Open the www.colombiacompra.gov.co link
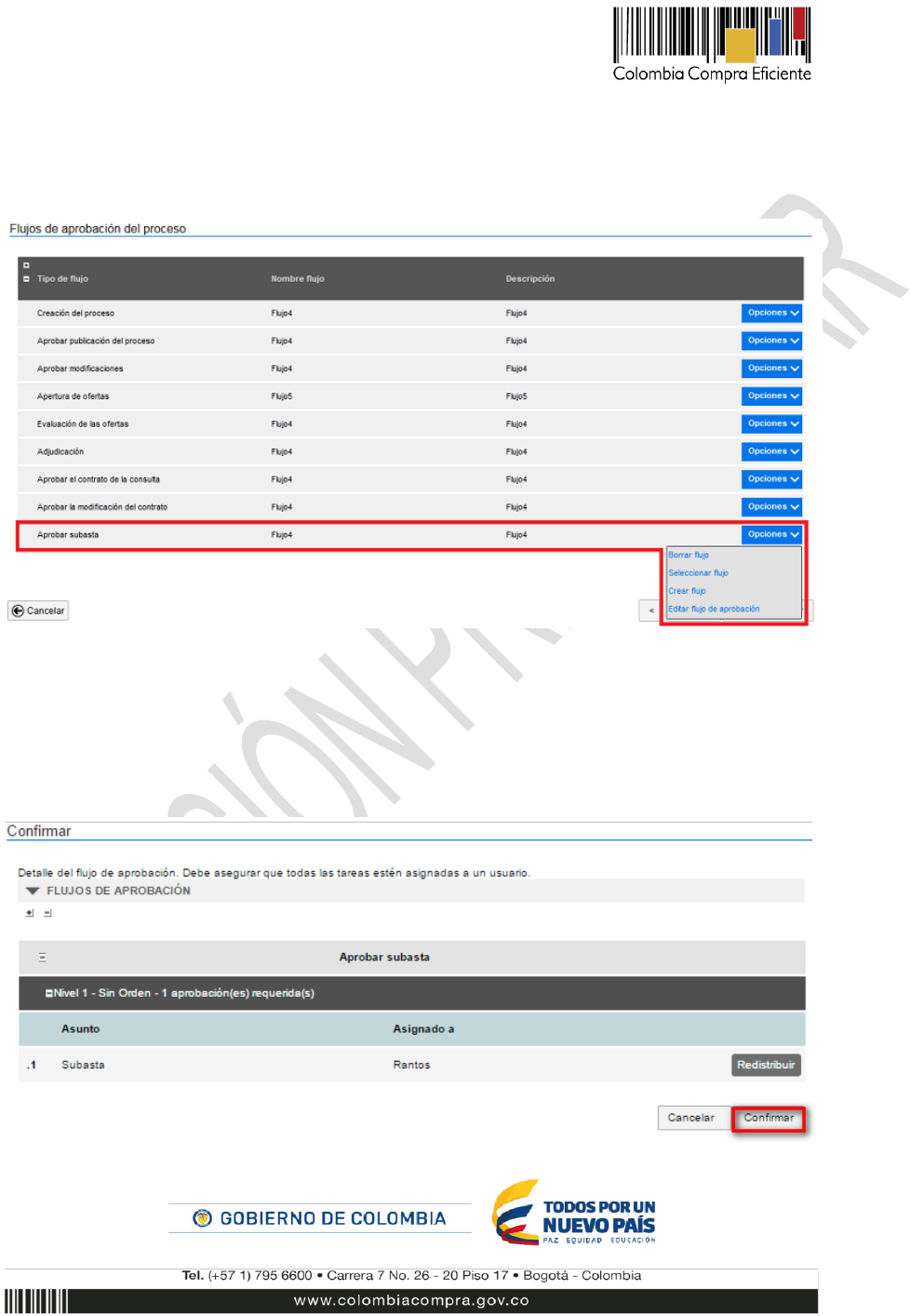The image size is (910, 1316). pyautogui.click(x=411, y=1300)
